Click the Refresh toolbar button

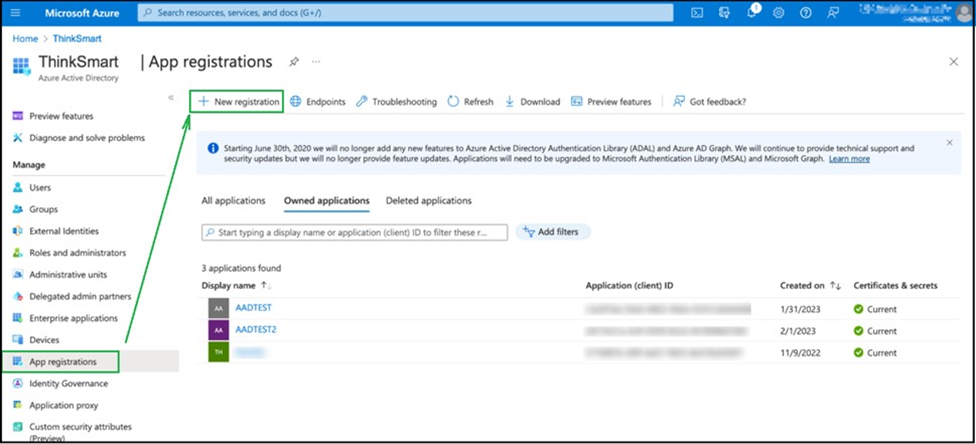470,101
